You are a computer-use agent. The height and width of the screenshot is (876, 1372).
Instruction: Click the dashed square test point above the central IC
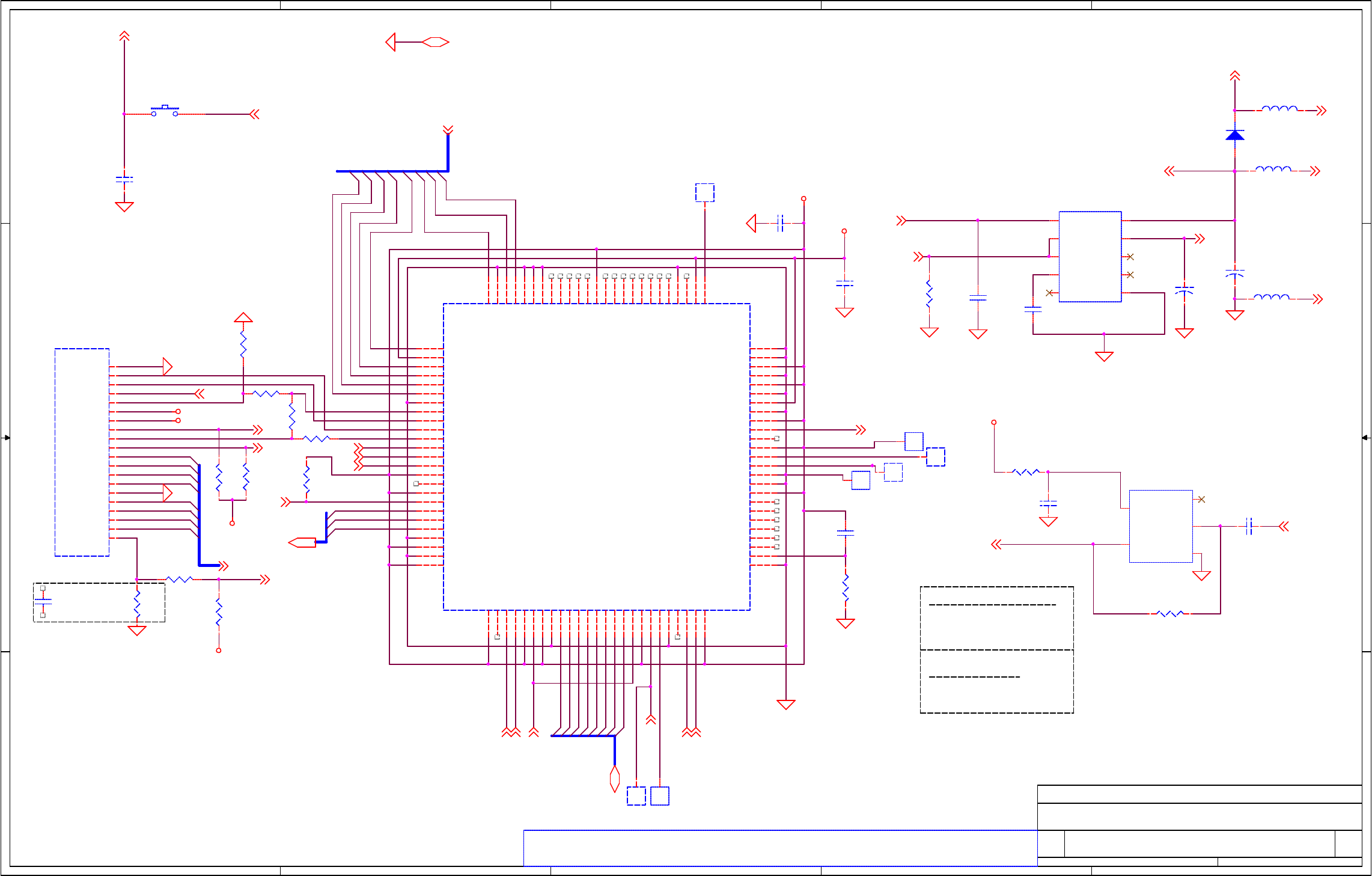tap(705, 192)
